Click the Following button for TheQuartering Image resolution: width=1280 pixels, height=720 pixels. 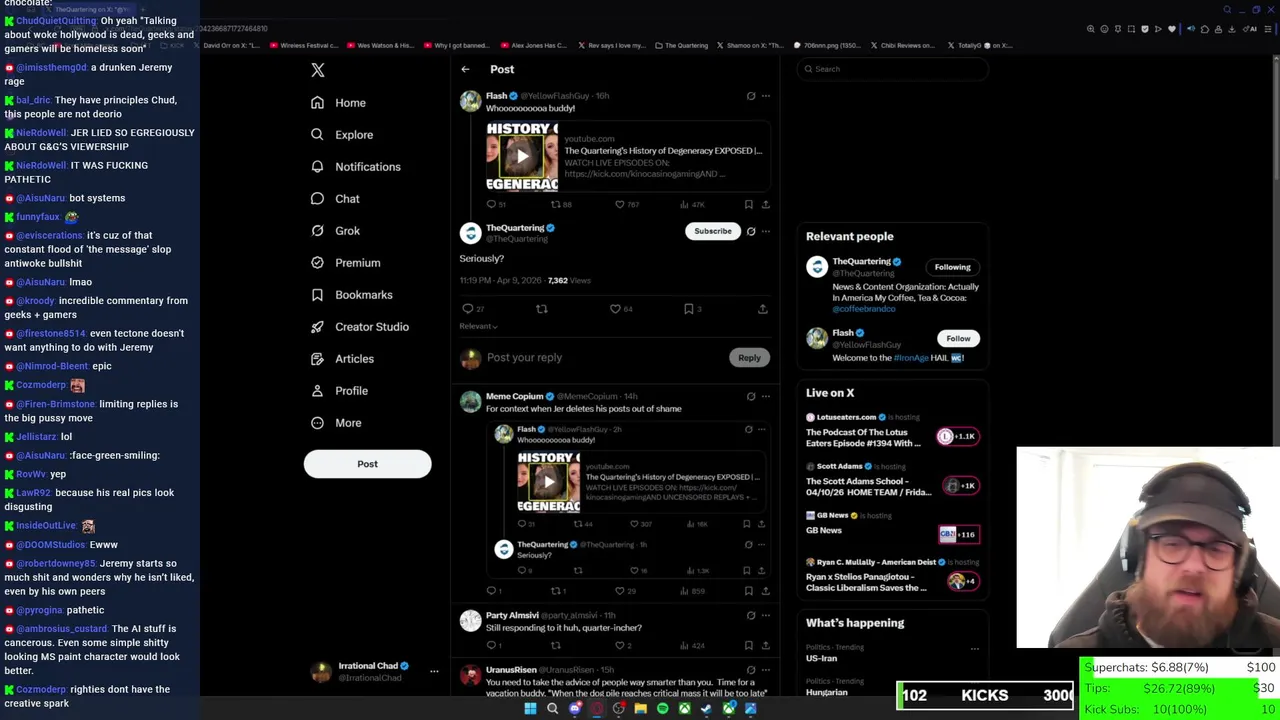point(952,267)
